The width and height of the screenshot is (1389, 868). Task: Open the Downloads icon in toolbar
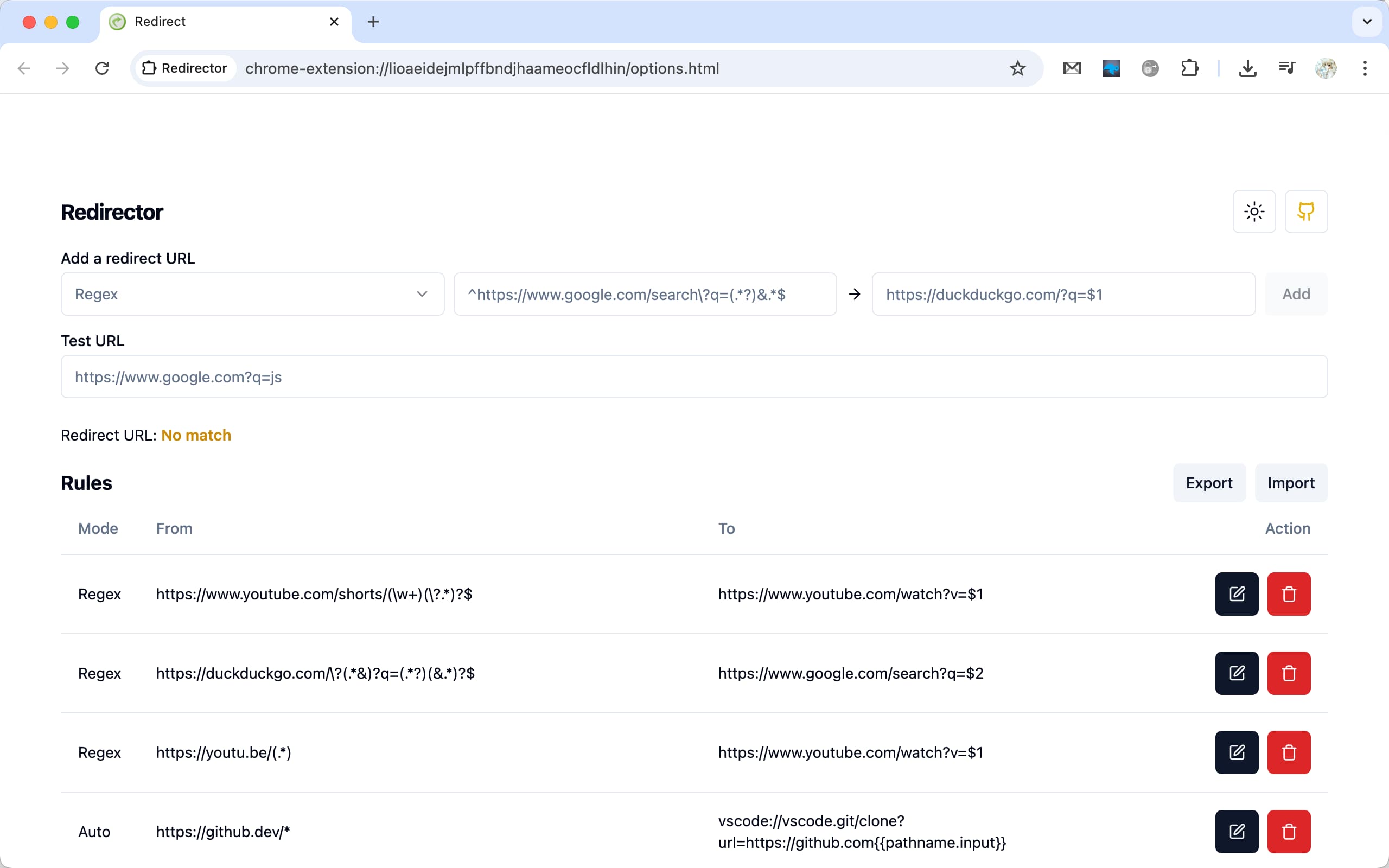(x=1247, y=68)
